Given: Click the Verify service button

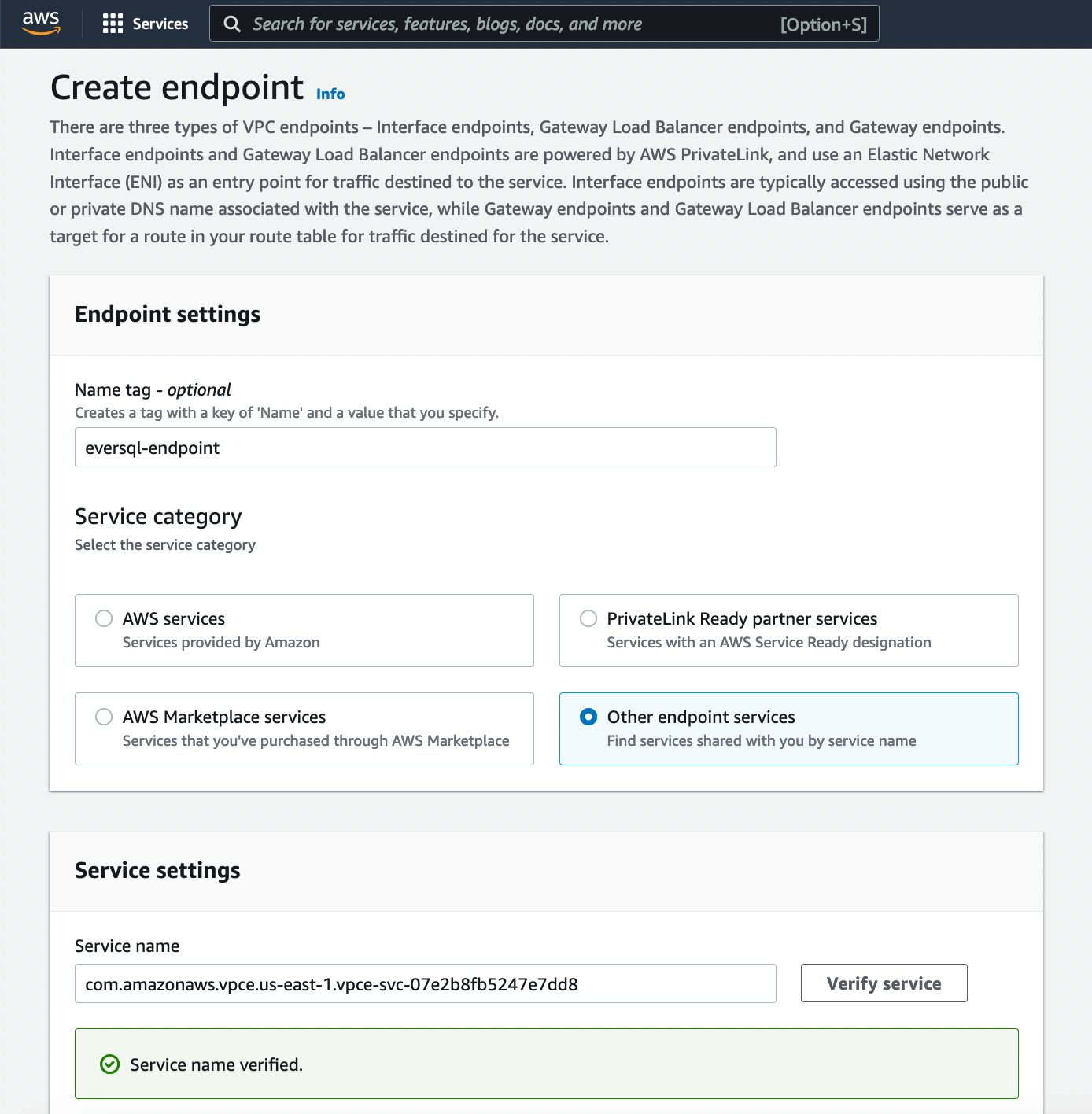Looking at the screenshot, I should [884, 983].
